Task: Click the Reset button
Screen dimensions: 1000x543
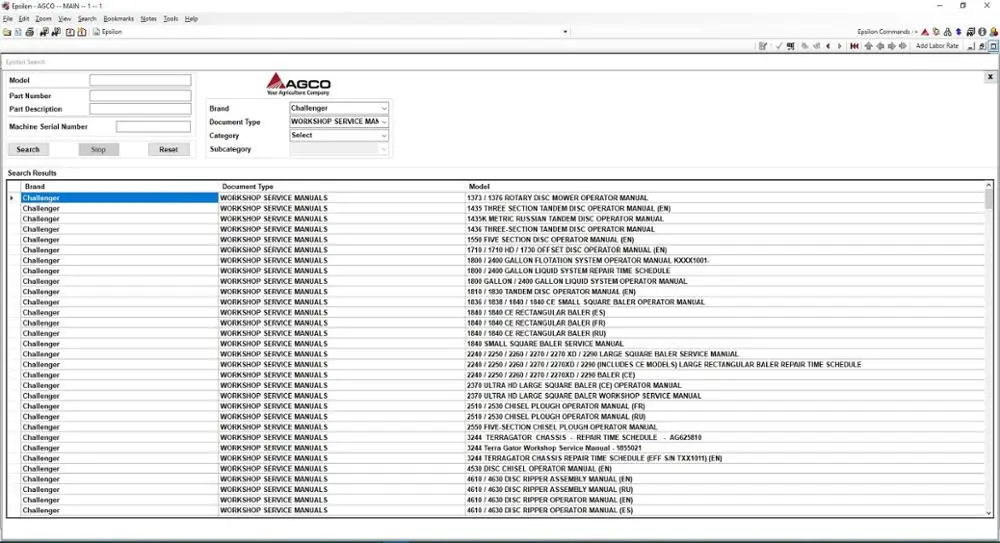Action: coord(168,149)
